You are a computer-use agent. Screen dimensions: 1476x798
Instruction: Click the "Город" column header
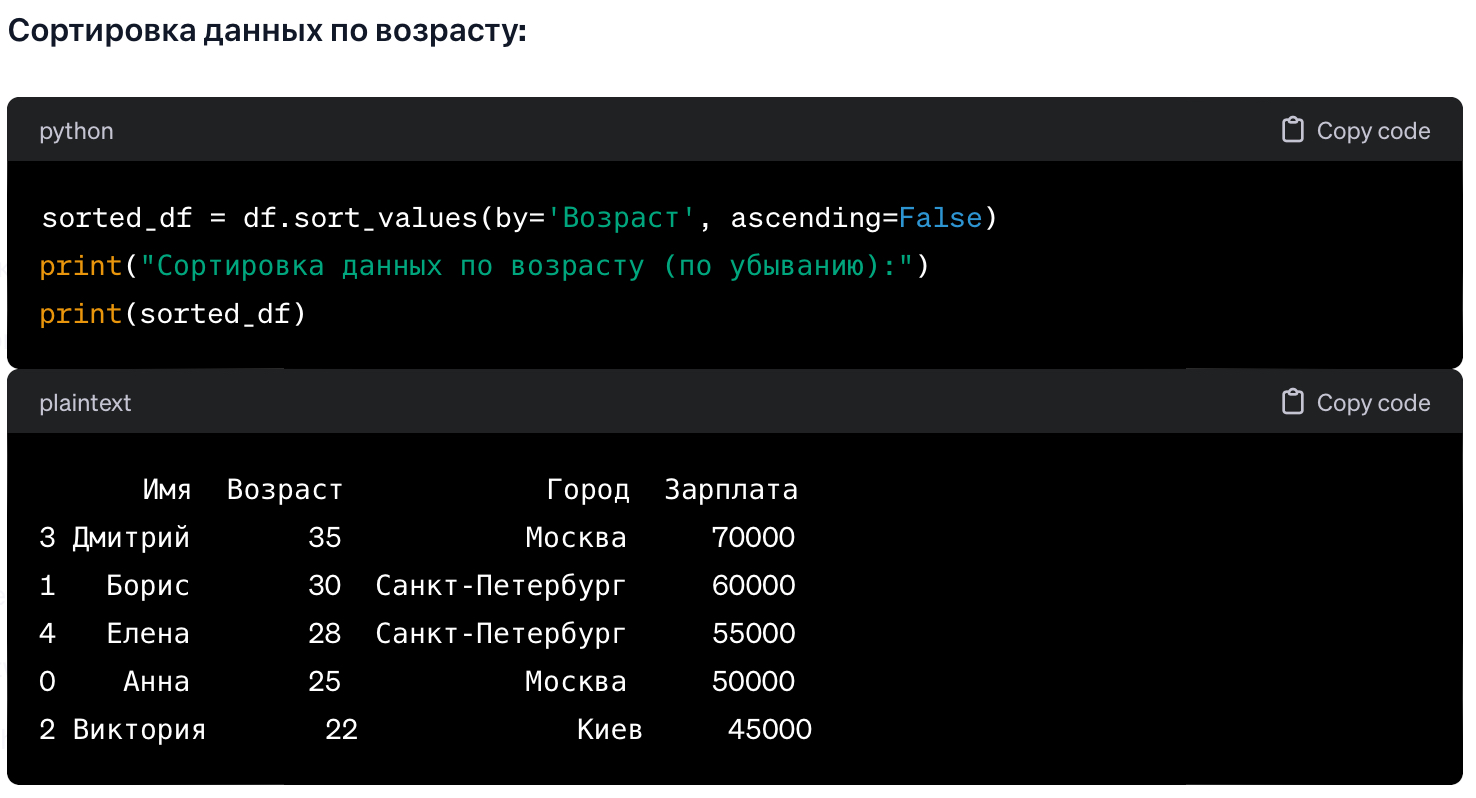(x=588, y=490)
